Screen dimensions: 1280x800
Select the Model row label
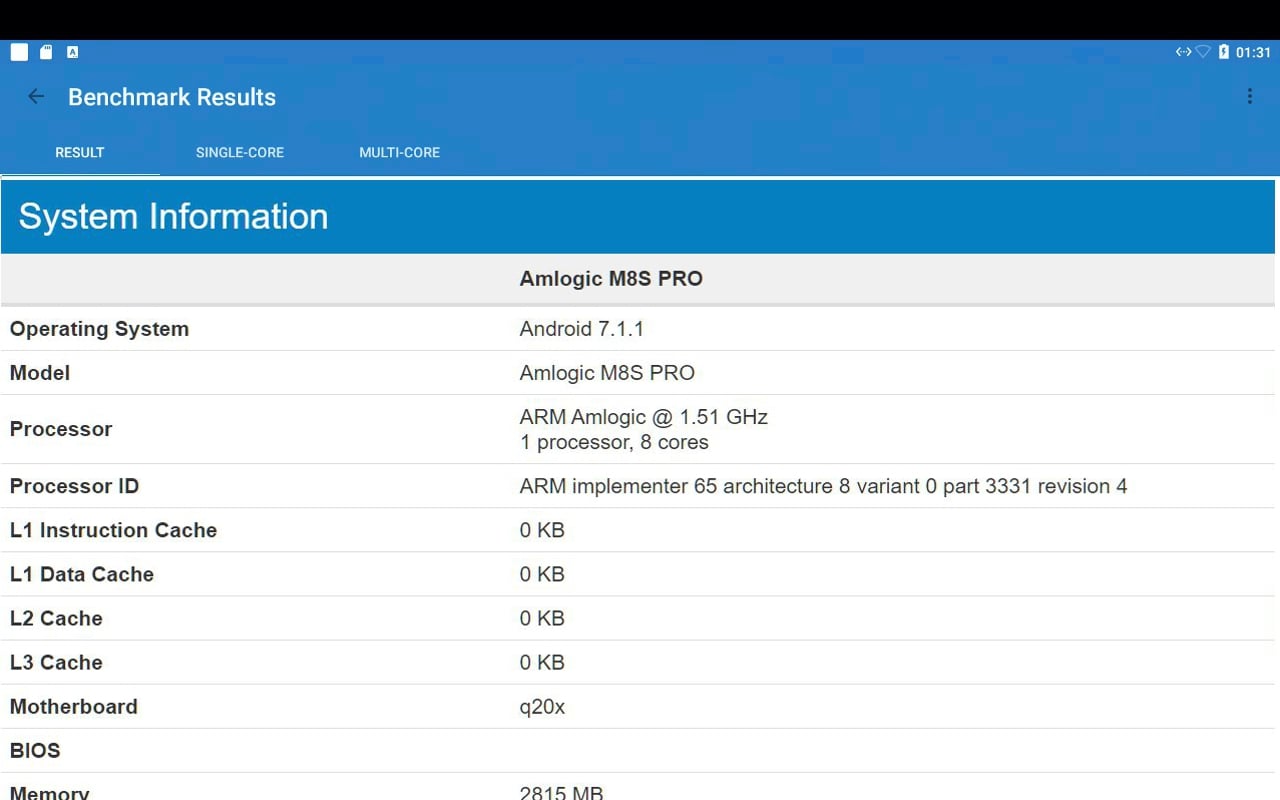tap(40, 373)
